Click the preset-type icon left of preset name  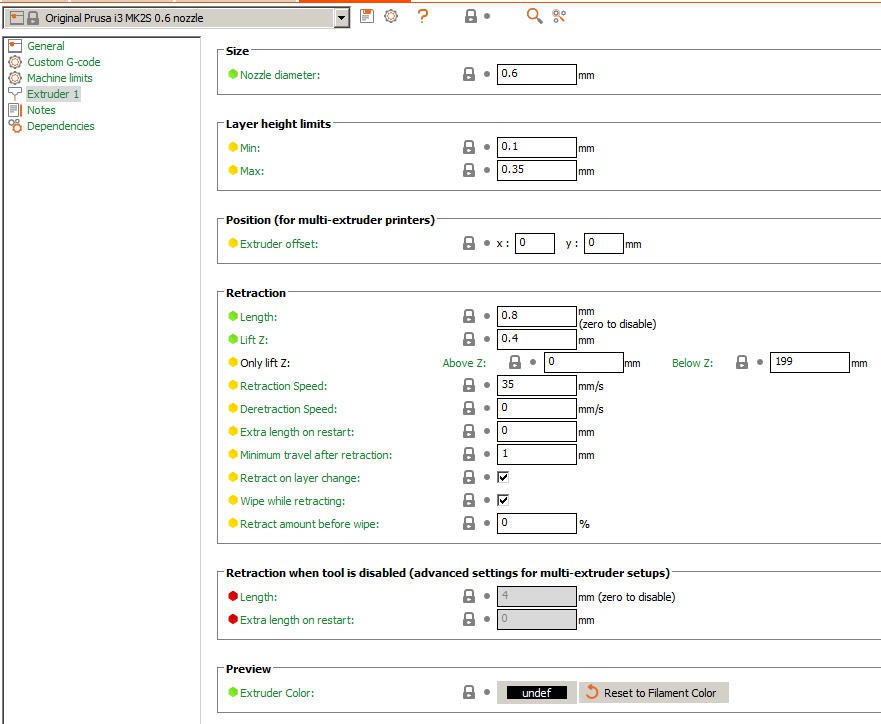coord(17,18)
